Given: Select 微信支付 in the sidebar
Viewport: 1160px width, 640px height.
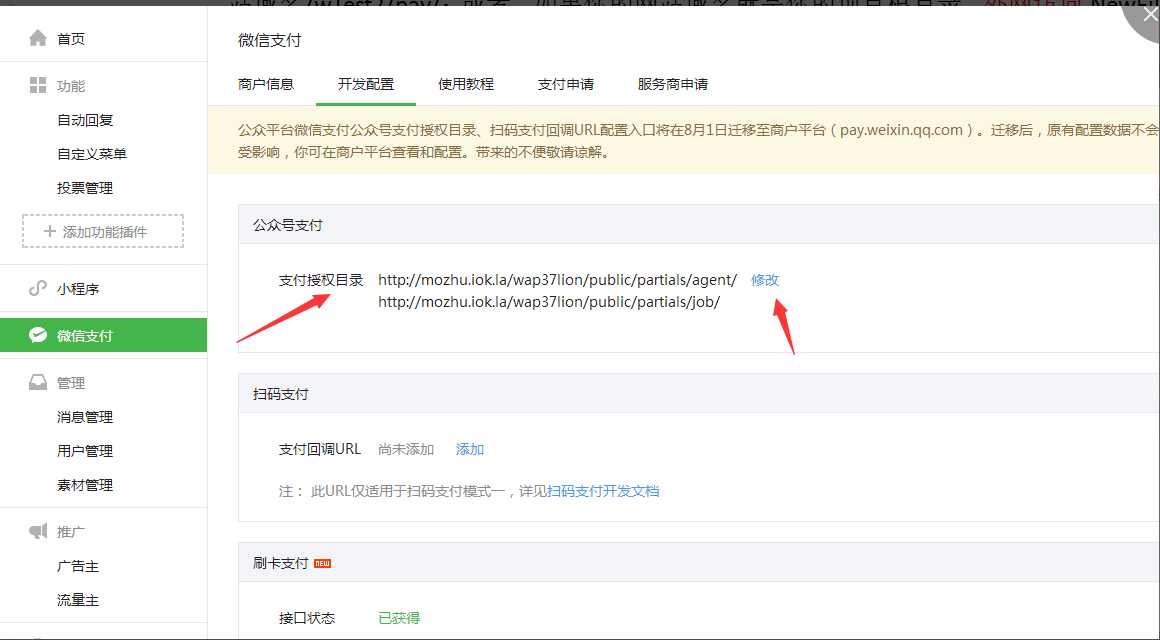Looking at the screenshot, I should point(104,335).
